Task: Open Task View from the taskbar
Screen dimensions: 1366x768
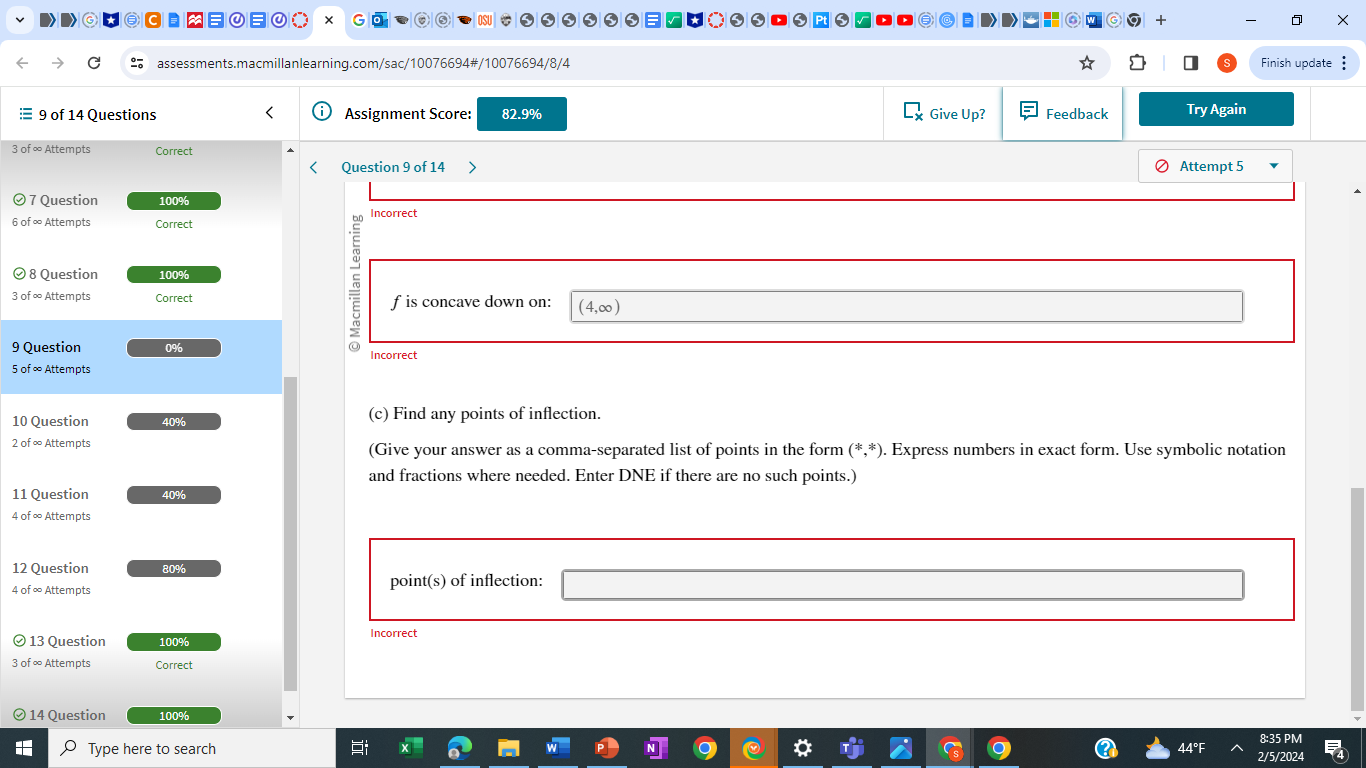Action: point(361,748)
